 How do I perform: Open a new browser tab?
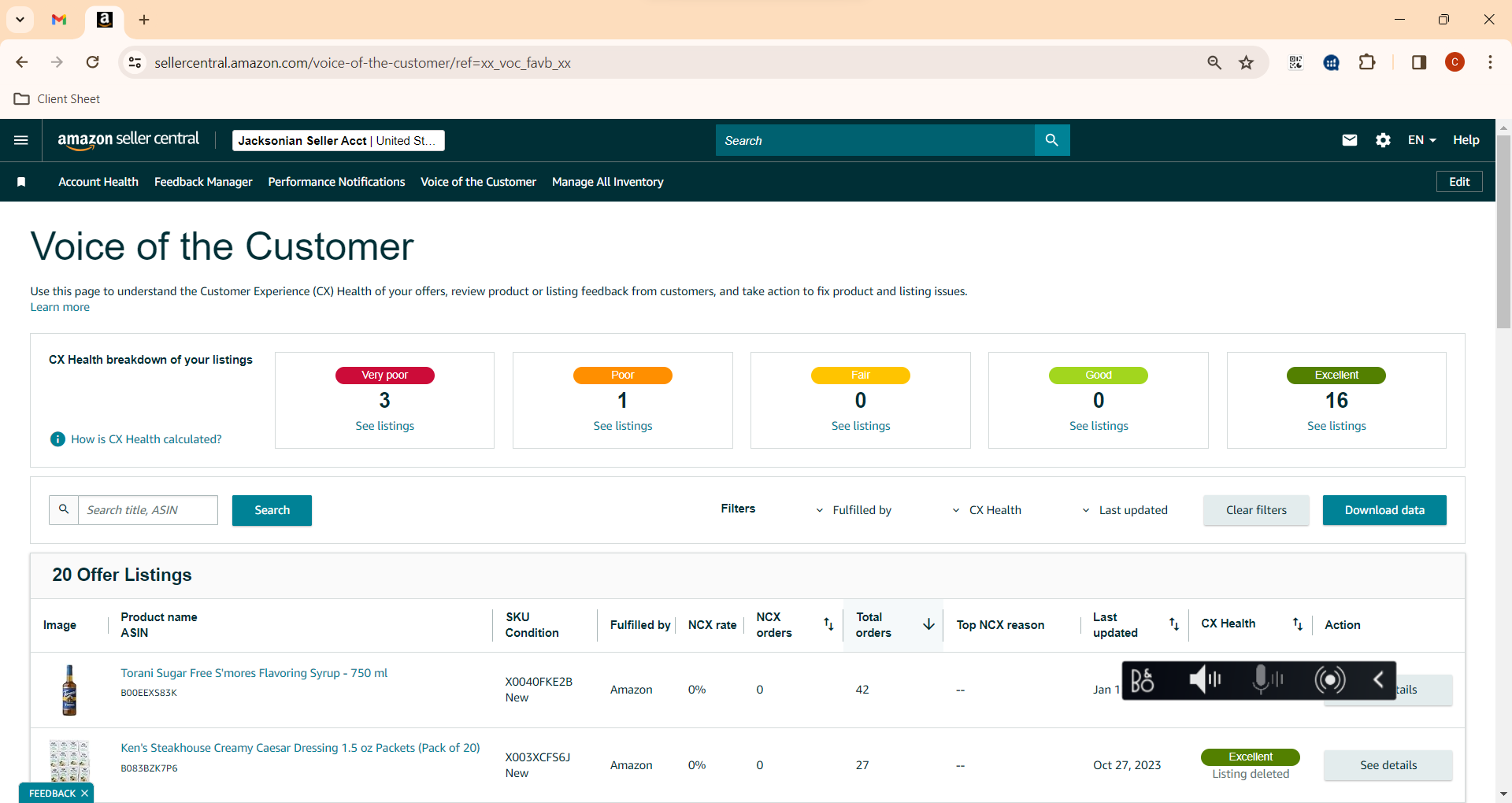click(144, 20)
